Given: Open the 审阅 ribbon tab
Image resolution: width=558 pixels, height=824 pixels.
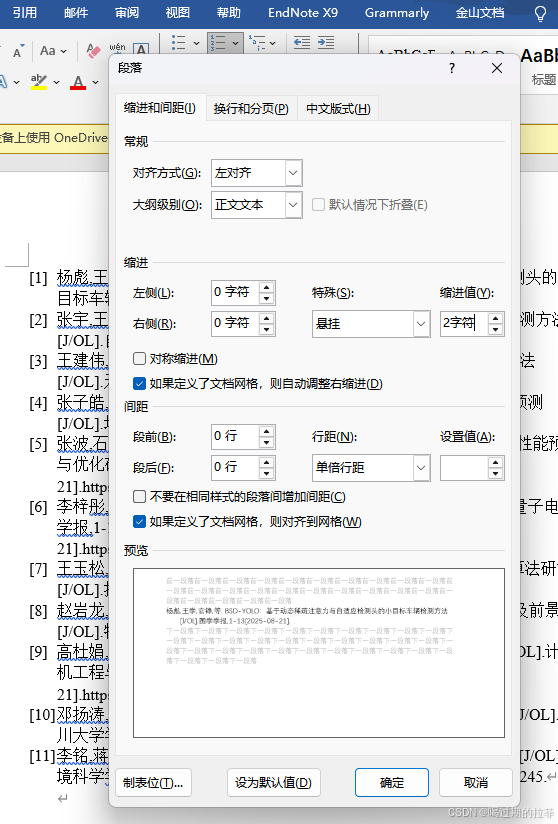Looking at the screenshot, I should pyautogui.click(x=127, y=13).
